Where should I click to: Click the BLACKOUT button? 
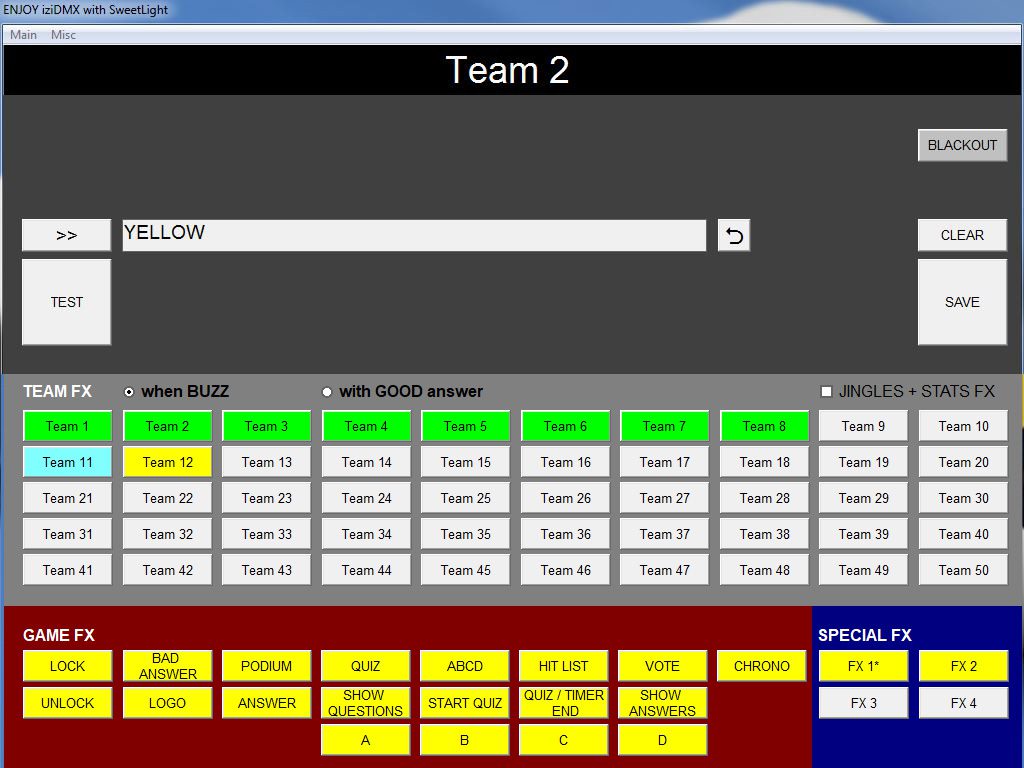(x=962, y=145)
